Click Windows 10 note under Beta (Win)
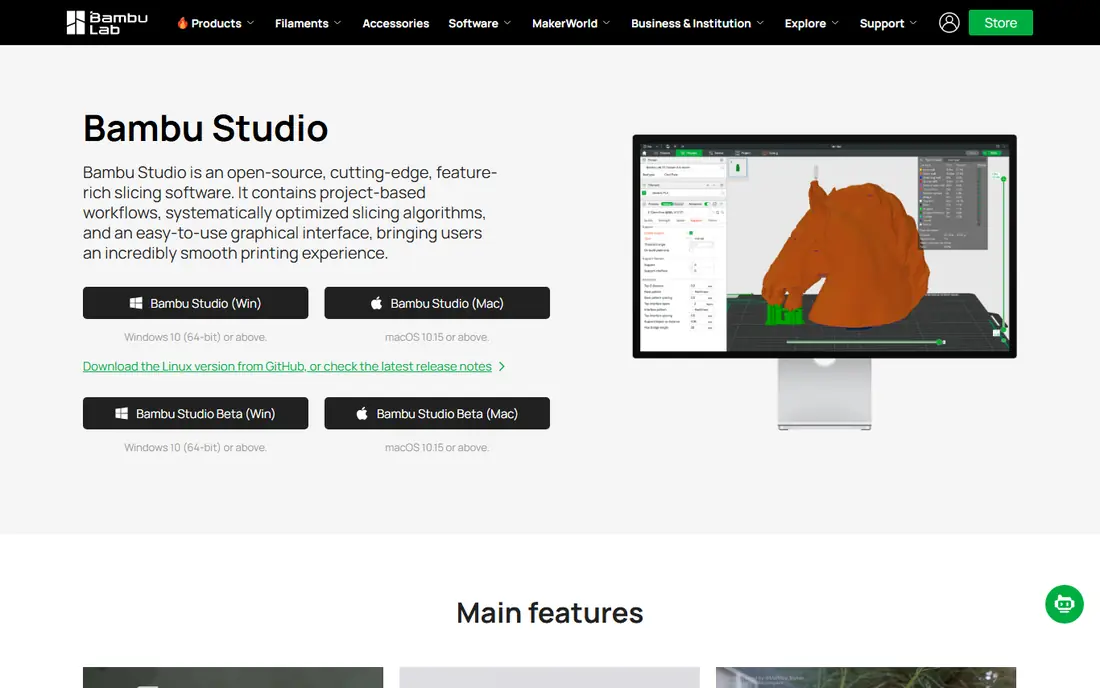 (195, 447)
